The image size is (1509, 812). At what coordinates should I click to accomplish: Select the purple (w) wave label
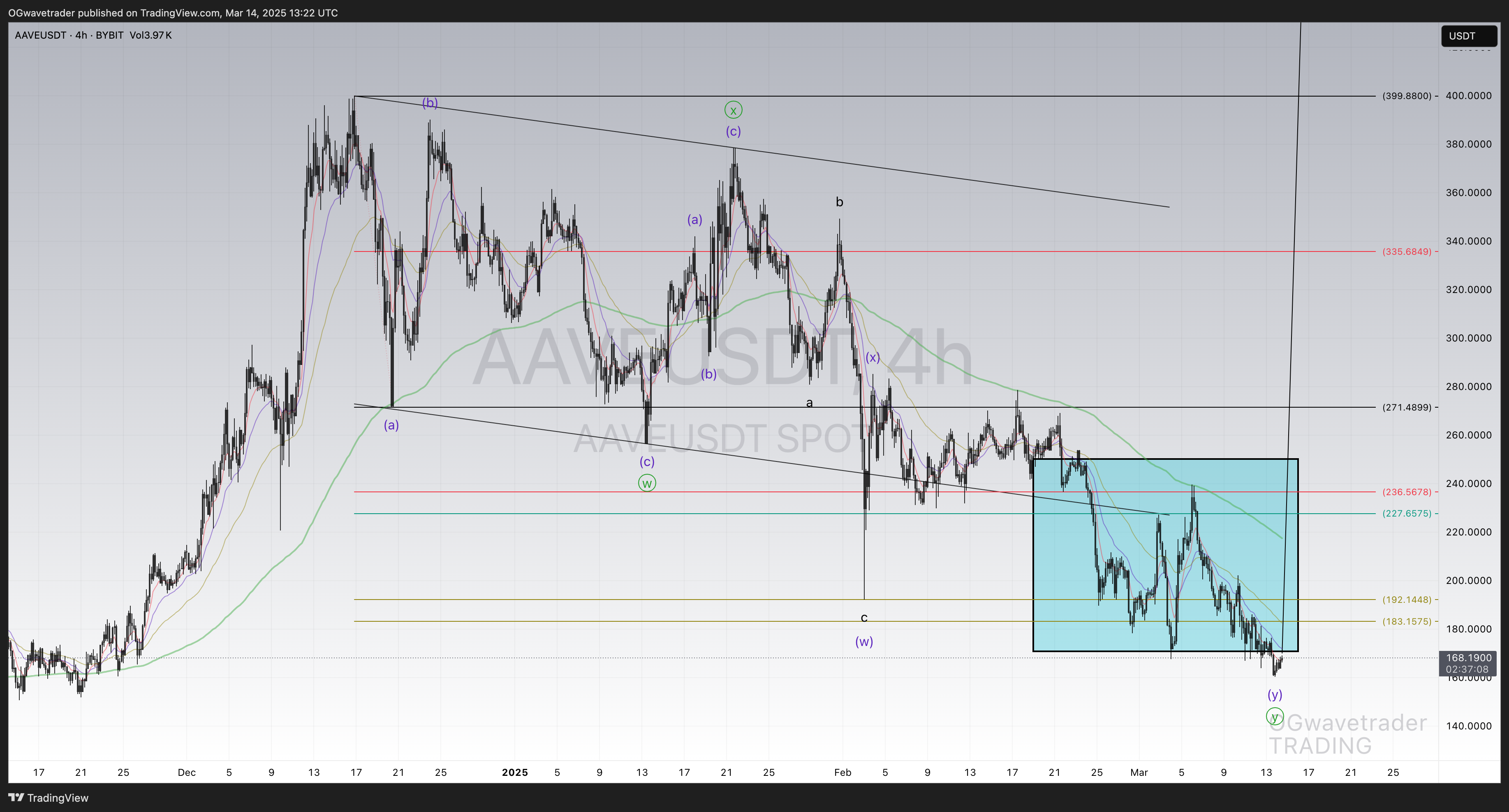pos(864,641)
